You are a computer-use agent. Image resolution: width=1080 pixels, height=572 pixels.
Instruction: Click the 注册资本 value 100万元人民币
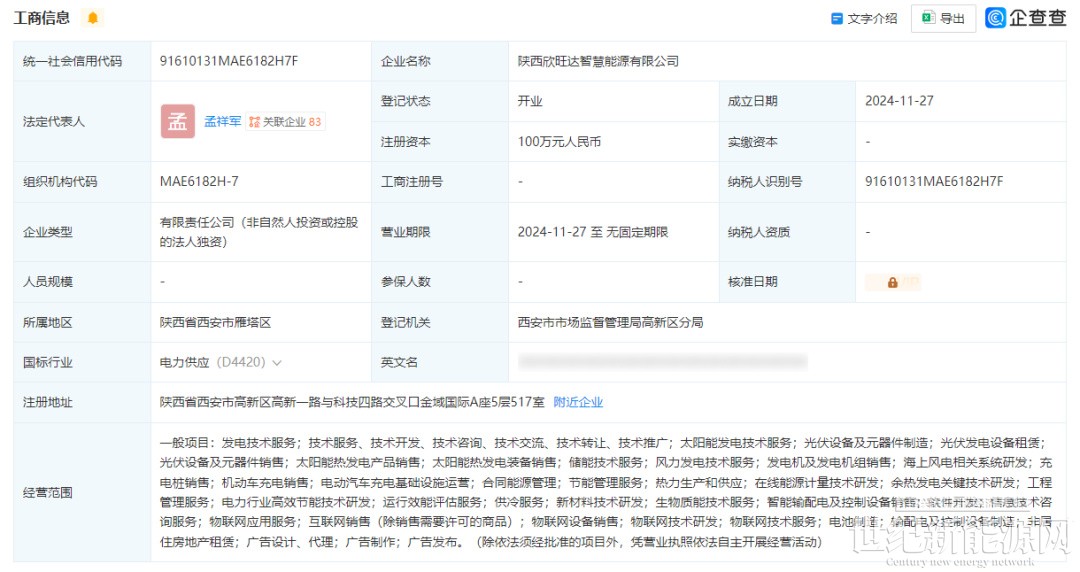(x=559, y=142)
